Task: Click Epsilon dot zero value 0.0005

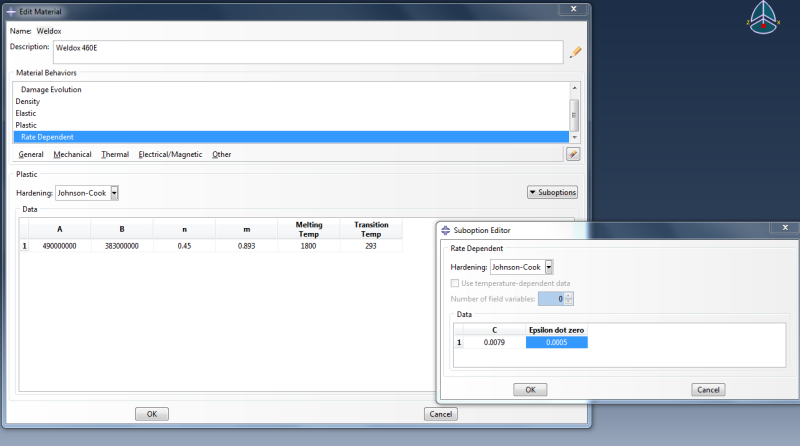Action: (557, 342)
